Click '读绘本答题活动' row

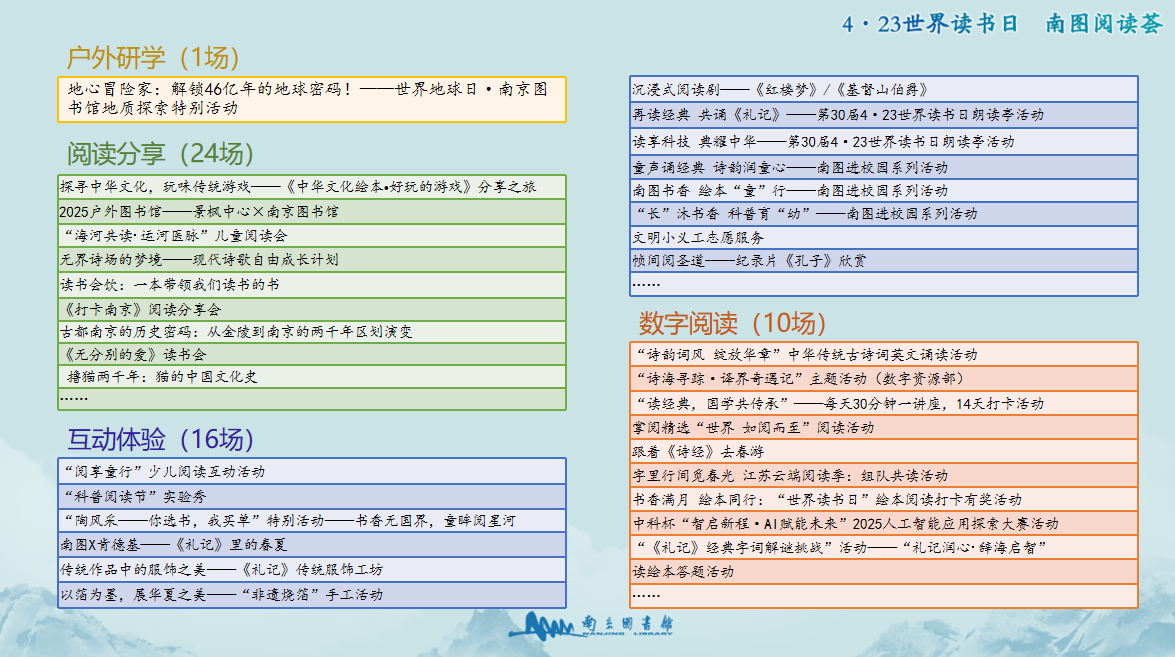[x=884, y=572]
